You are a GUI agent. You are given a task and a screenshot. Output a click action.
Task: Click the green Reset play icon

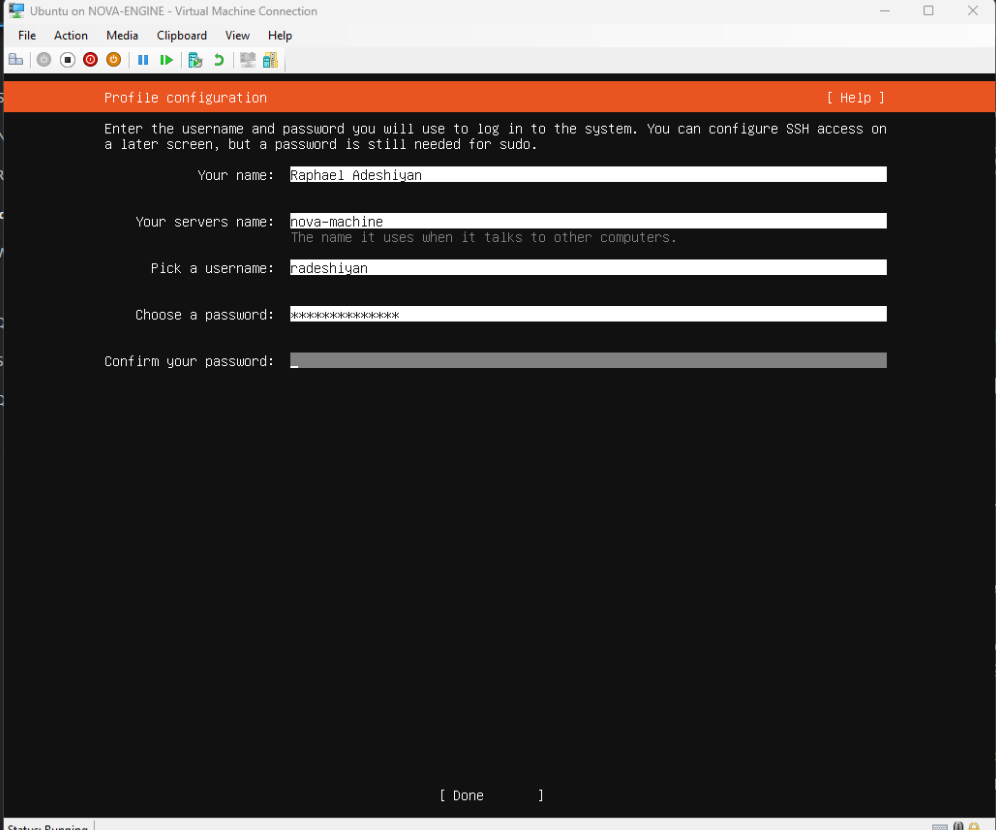click(x=166, y=60)
